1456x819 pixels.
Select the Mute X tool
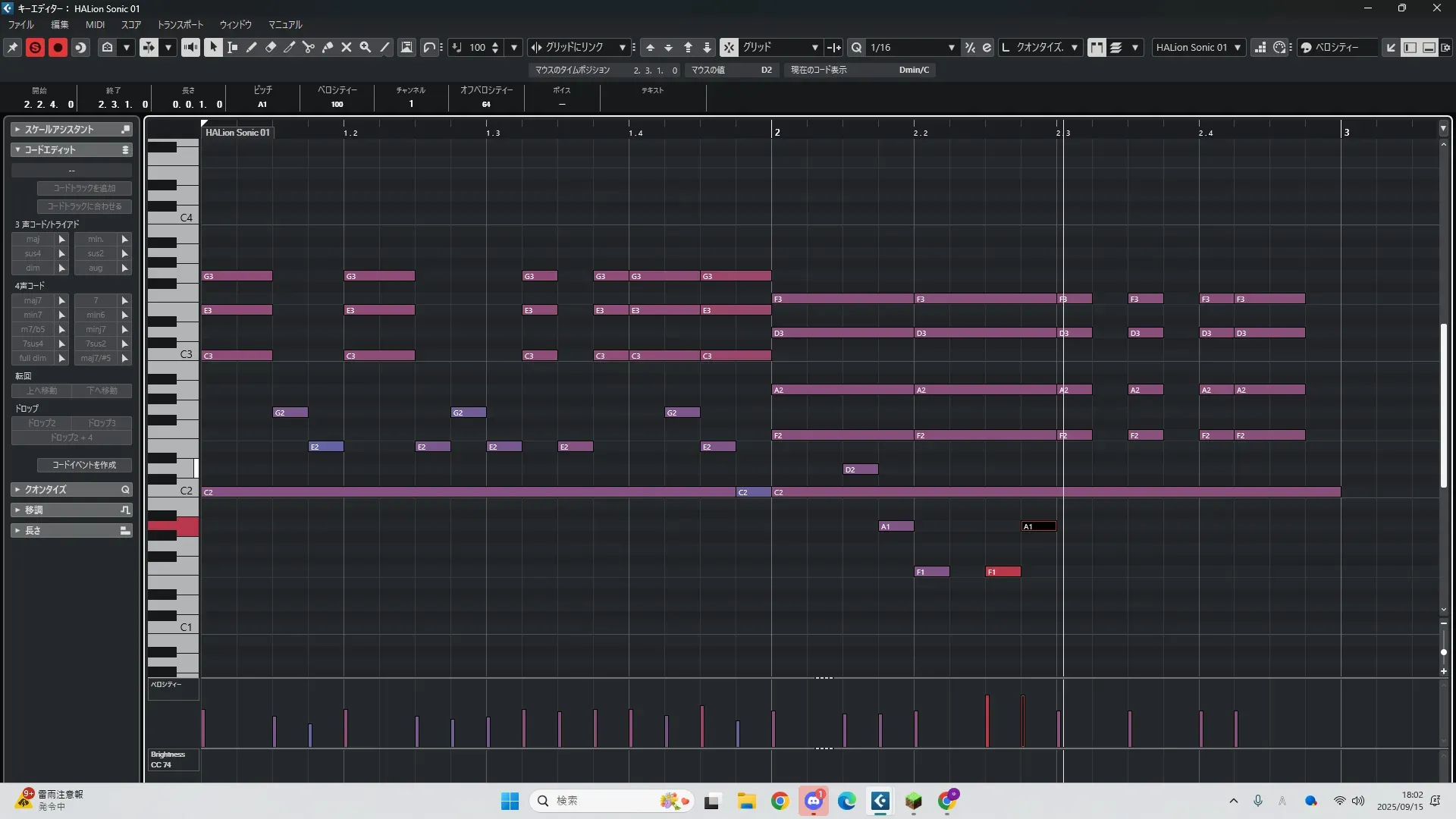click(x=347, y=47)
